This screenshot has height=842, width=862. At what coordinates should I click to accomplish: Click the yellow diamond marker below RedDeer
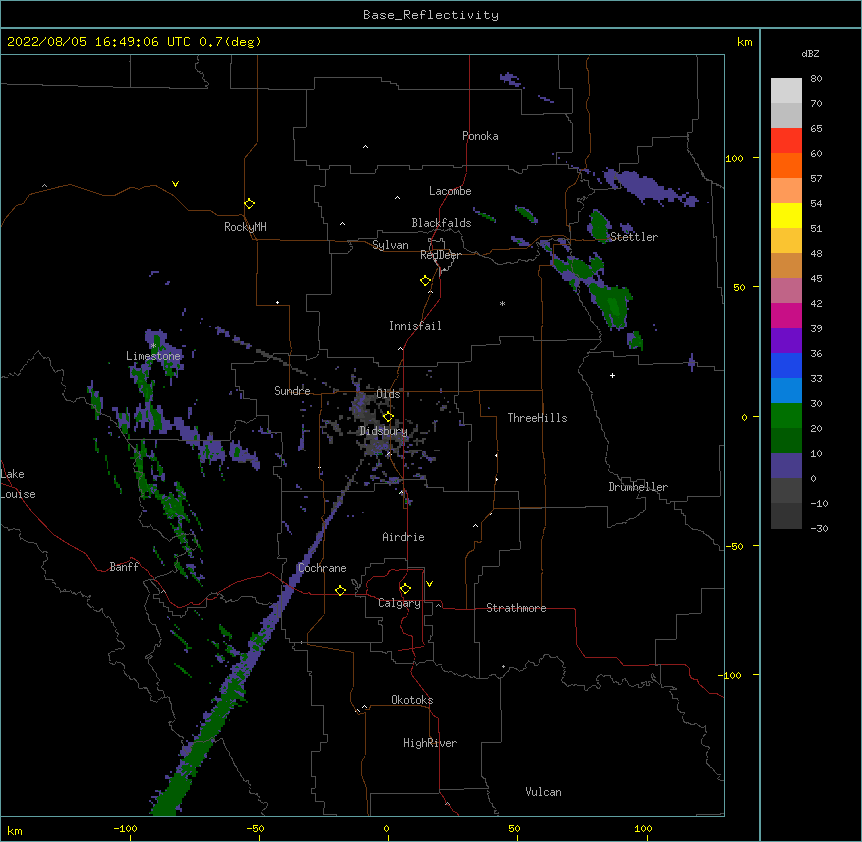click(x=425, y=281)
